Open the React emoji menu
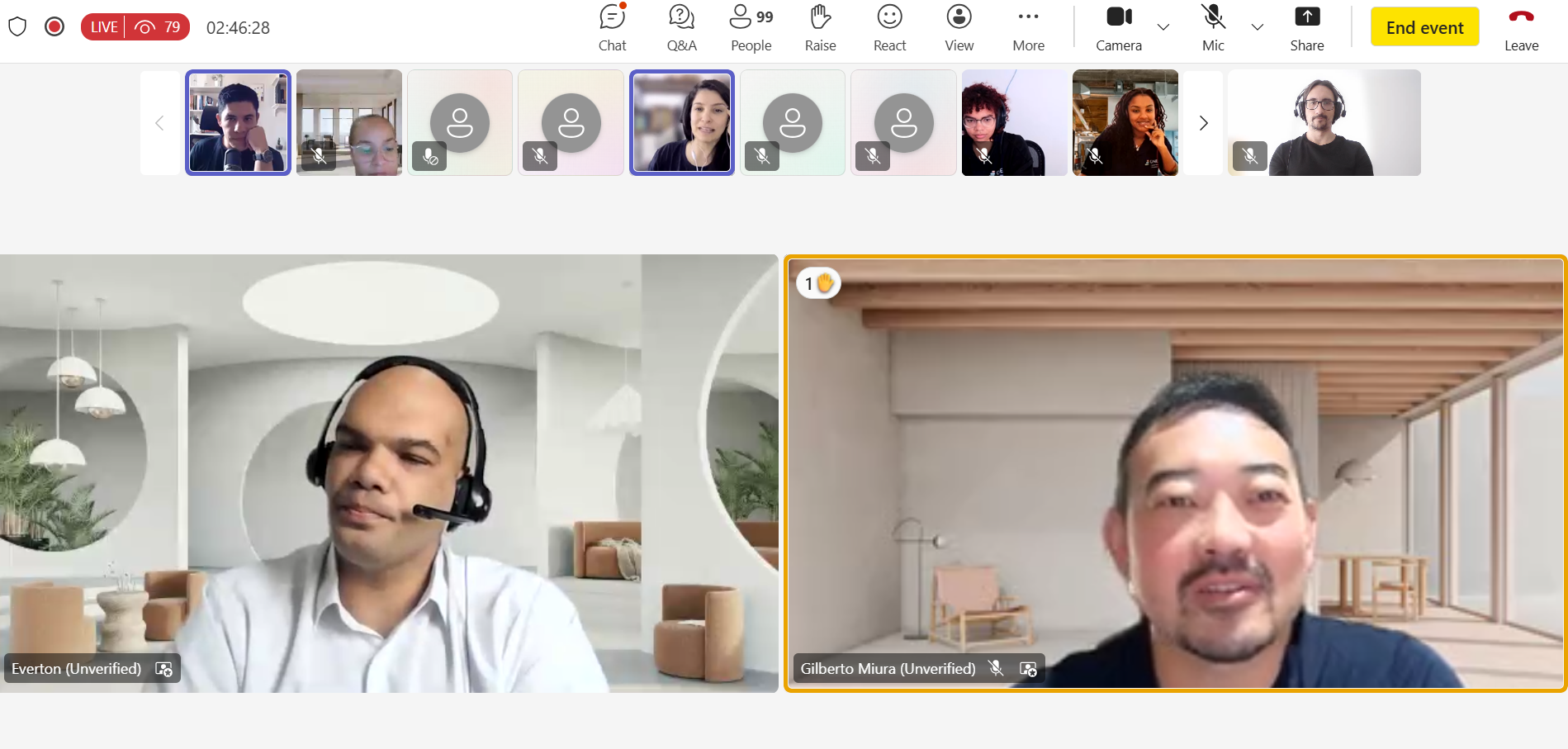Viewport: 1568px width, 749px height. [889, 27]
